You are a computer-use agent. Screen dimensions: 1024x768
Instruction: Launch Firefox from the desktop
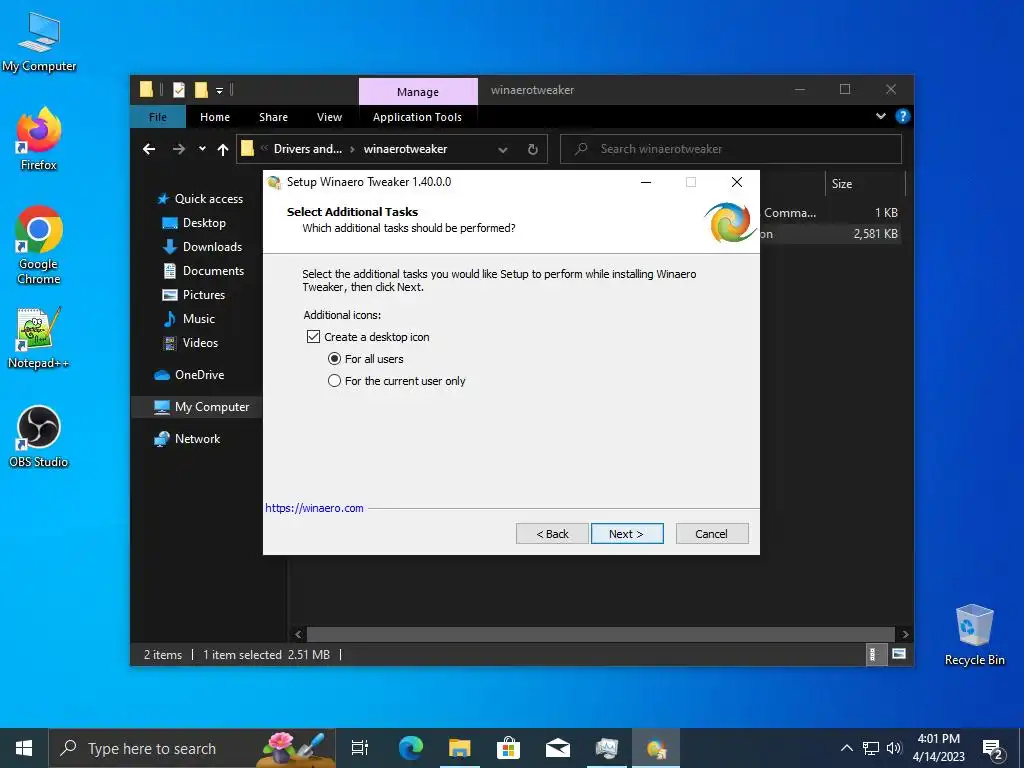pos(39,139)
